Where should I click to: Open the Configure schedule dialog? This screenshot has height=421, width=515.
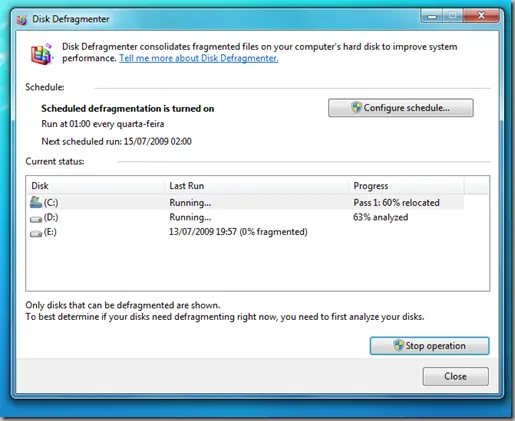(x=401, y=108)
